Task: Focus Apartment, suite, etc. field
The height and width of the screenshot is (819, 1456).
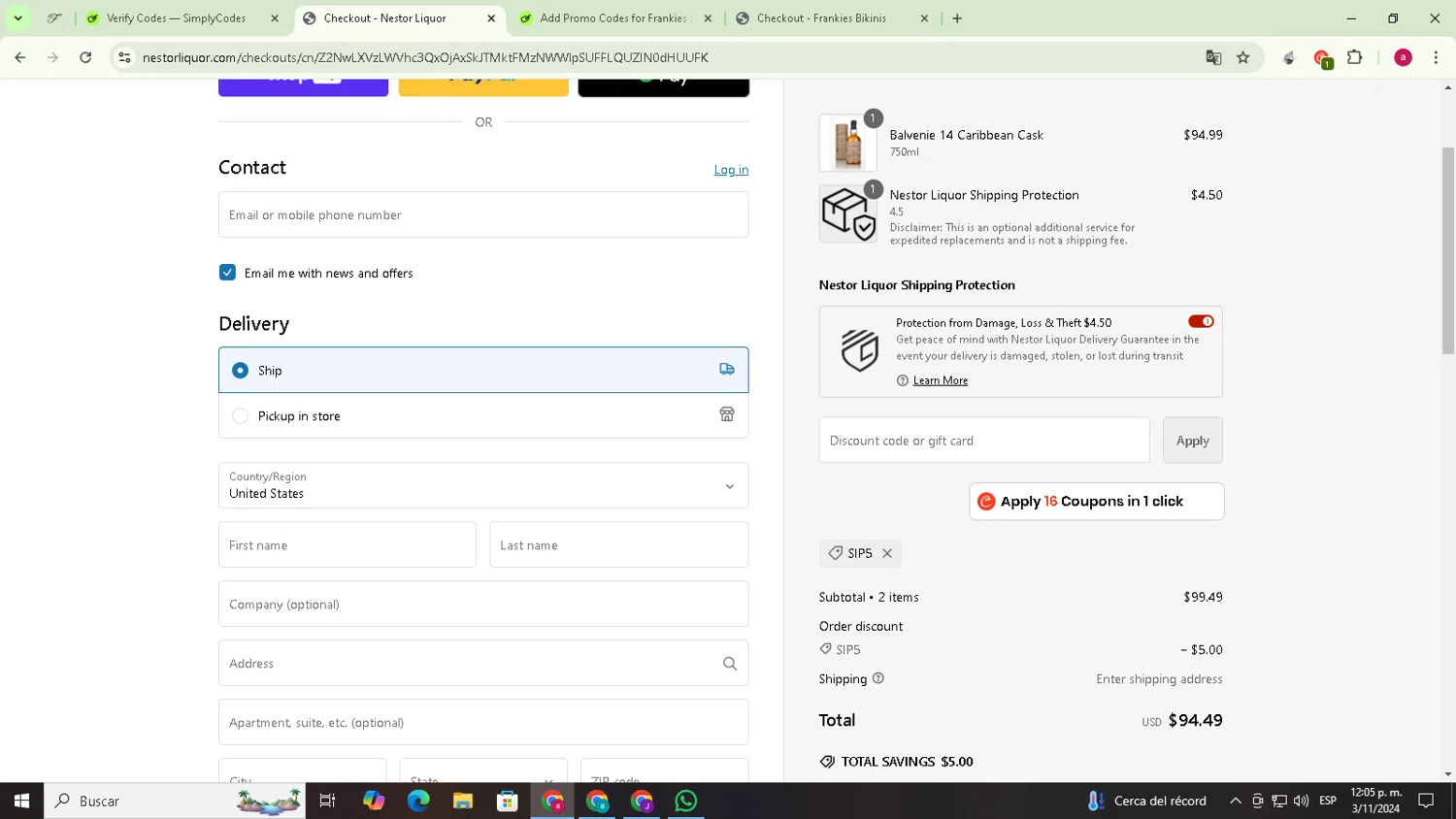Action: (x=483, y=722)
